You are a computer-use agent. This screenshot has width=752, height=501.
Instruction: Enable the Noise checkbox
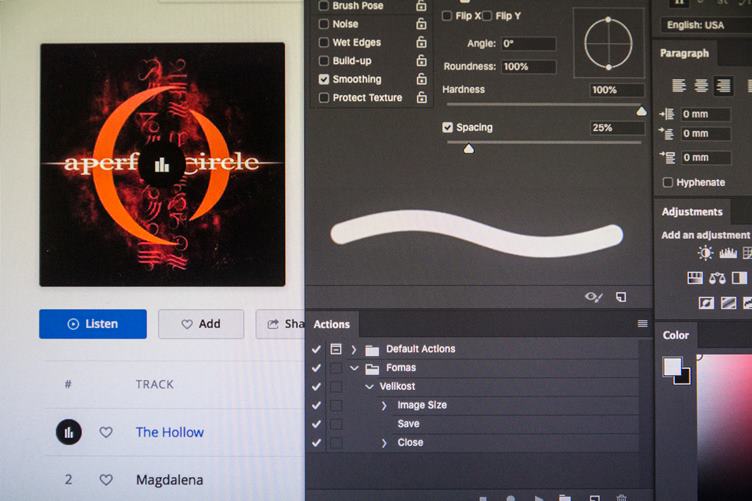[324, 23]
